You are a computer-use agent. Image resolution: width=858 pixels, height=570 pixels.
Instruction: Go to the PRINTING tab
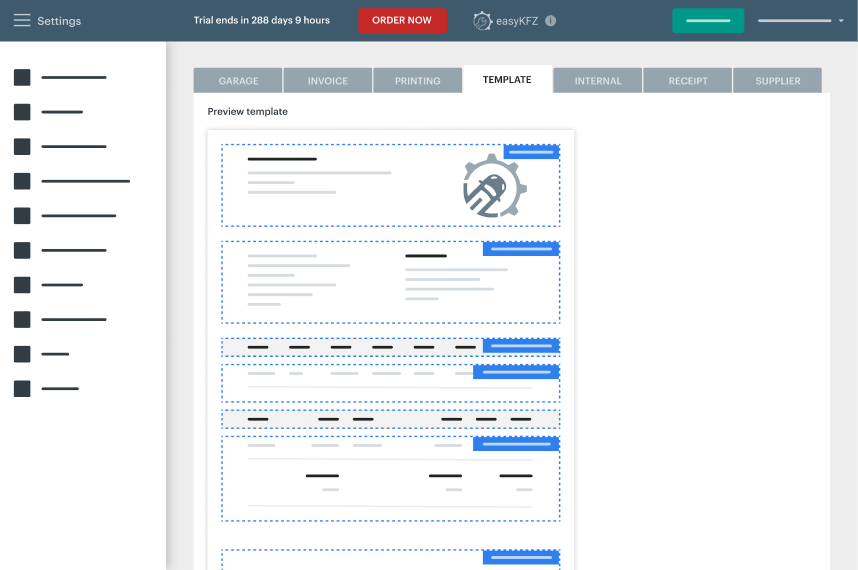(x=418, y=81)
